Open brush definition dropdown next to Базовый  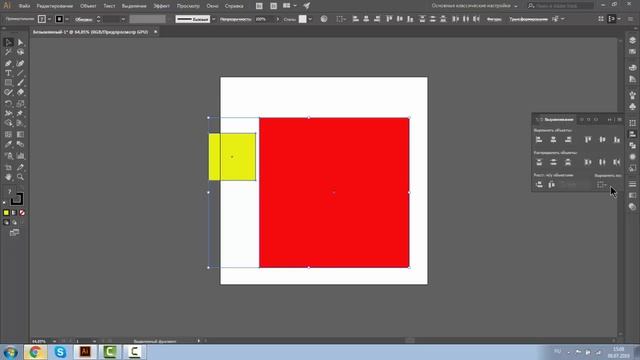pyautogui.click(x=213, y=19)
